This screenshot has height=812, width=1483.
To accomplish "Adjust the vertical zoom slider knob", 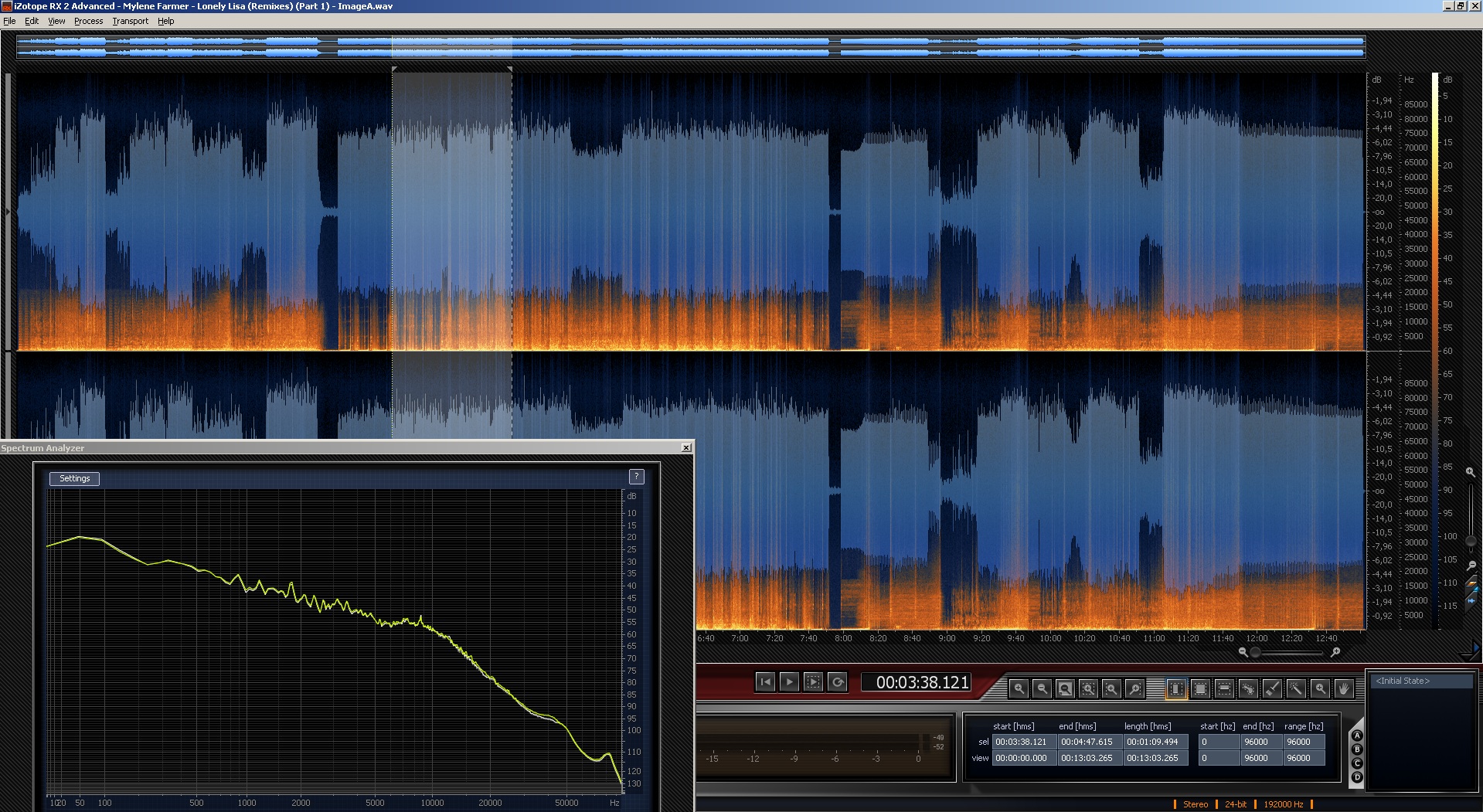I will click(1471, 541).
